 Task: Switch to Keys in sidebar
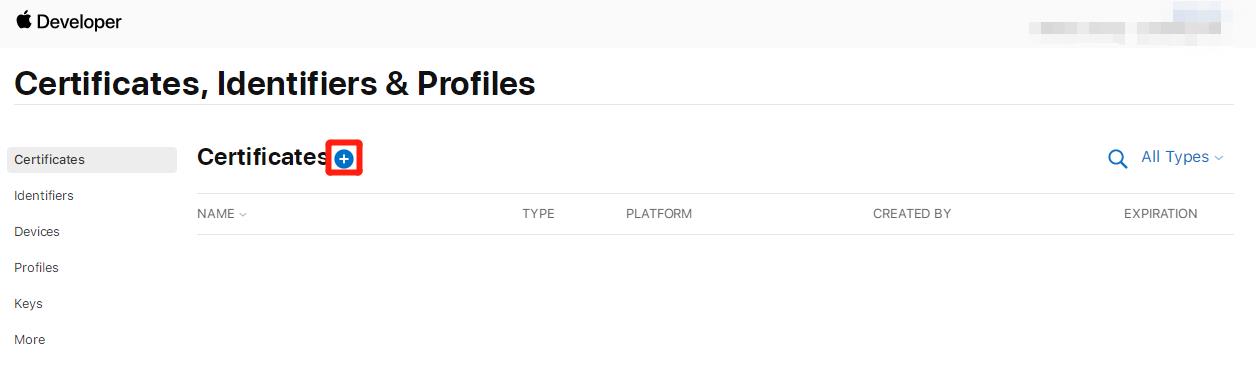coord(28,304)
